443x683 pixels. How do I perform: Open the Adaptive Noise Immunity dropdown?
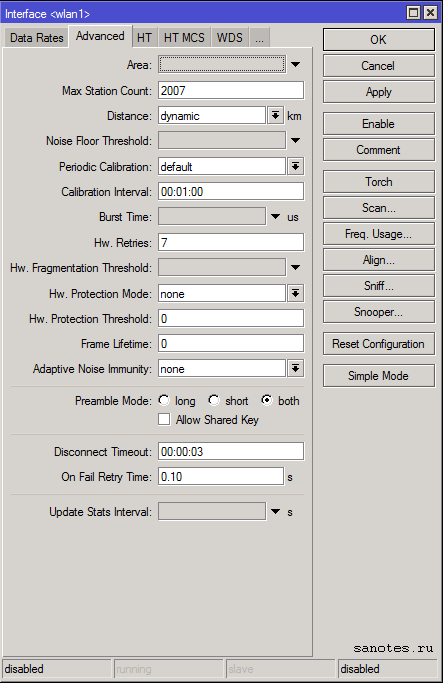(295, 369)
